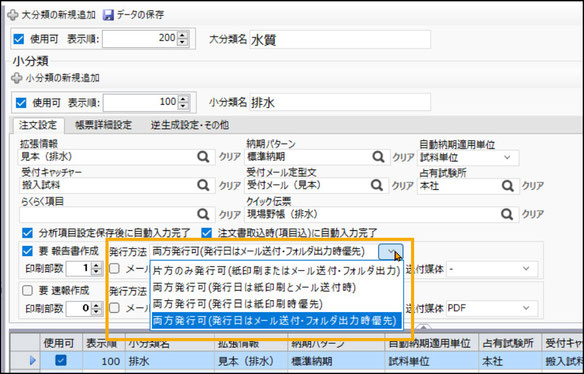Open search for 受付メール定型文 field
The width and height of the screenshot is (584, 374).
[x=377, y=185]
